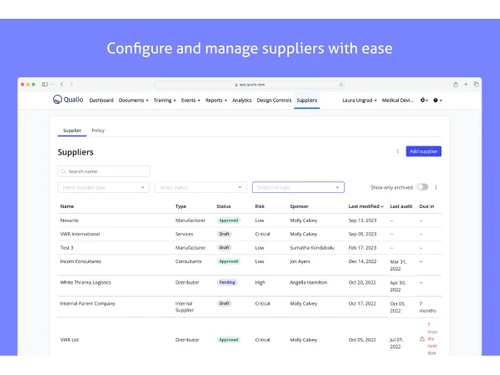This screenshot has height=375, width=500.
Task: Click the Qualio logo
Action: pyautogui.click(x=68, y=99)
